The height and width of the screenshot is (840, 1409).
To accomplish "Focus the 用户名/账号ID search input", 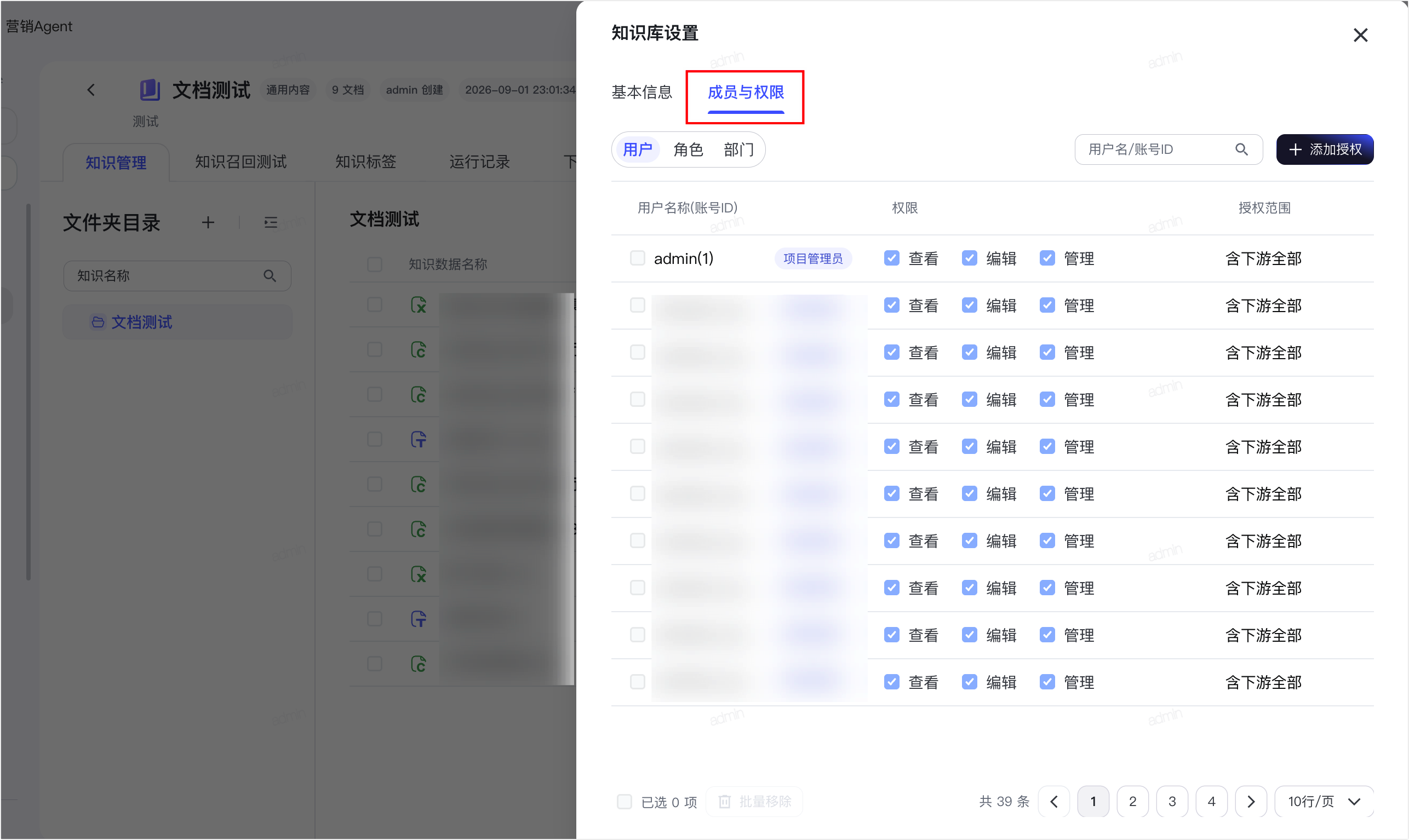I will click(x=1168, y=149).
